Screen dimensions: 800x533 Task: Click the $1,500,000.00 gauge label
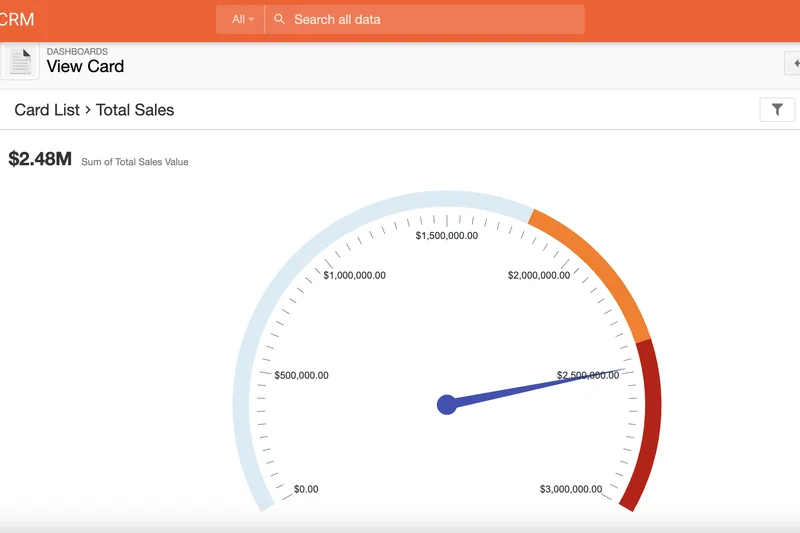(x=446, y=236)
